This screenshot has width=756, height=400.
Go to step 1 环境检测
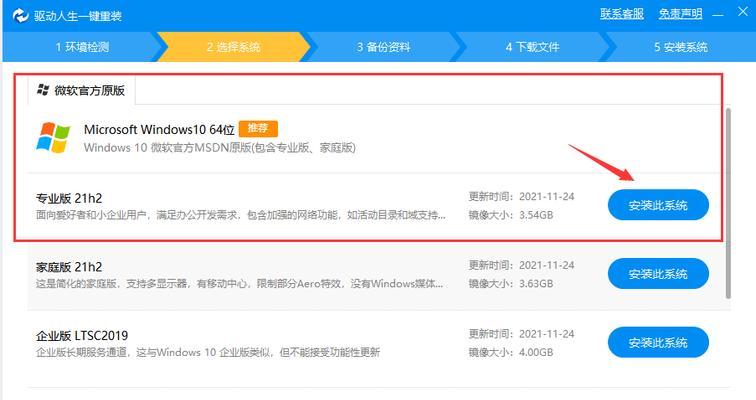pyautogui.click(x=82, y=47)
